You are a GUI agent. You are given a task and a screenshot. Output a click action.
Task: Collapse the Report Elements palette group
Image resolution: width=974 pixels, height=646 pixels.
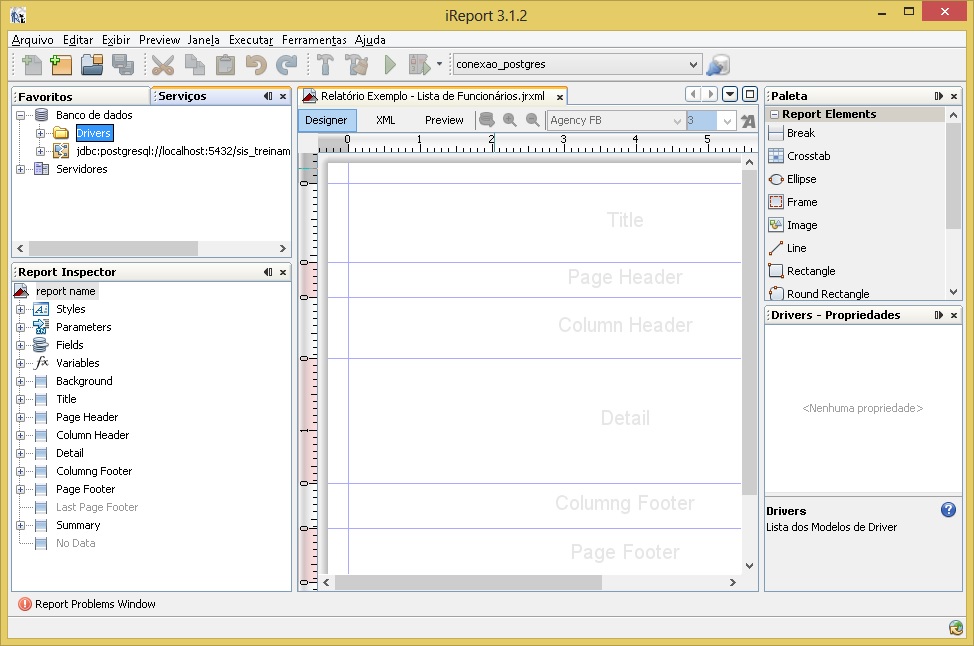pos(774,114)
